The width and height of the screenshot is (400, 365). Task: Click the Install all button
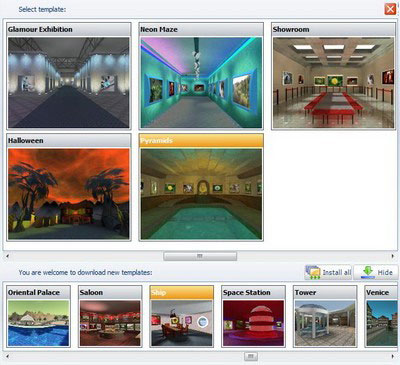coord(328,272)
